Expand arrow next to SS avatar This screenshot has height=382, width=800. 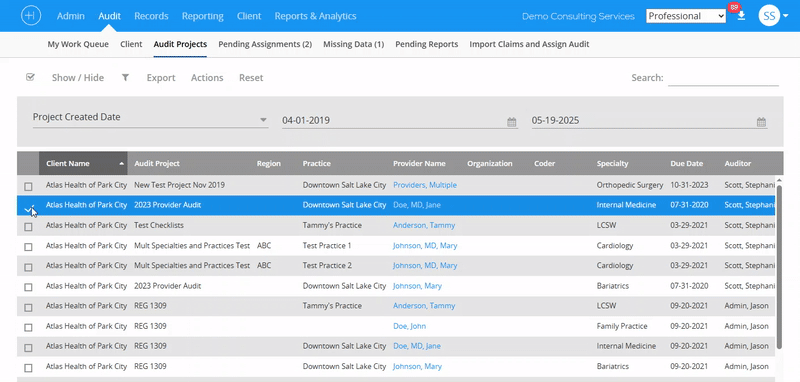tap(786, 16)
